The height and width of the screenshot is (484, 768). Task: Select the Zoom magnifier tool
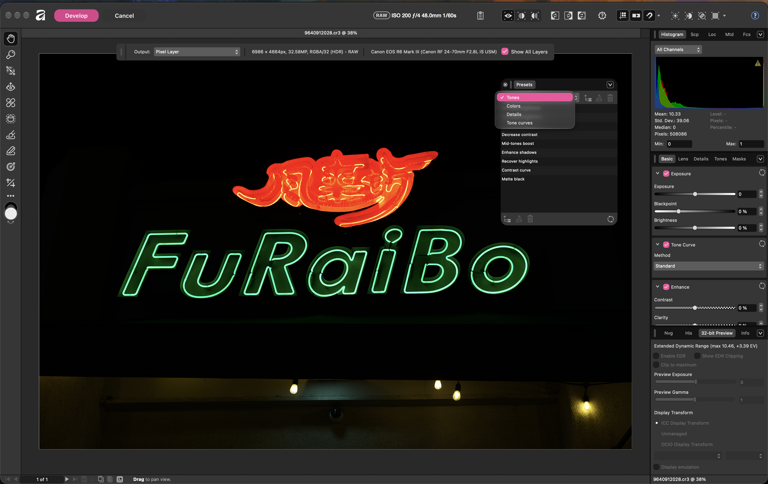pos(11,55)
